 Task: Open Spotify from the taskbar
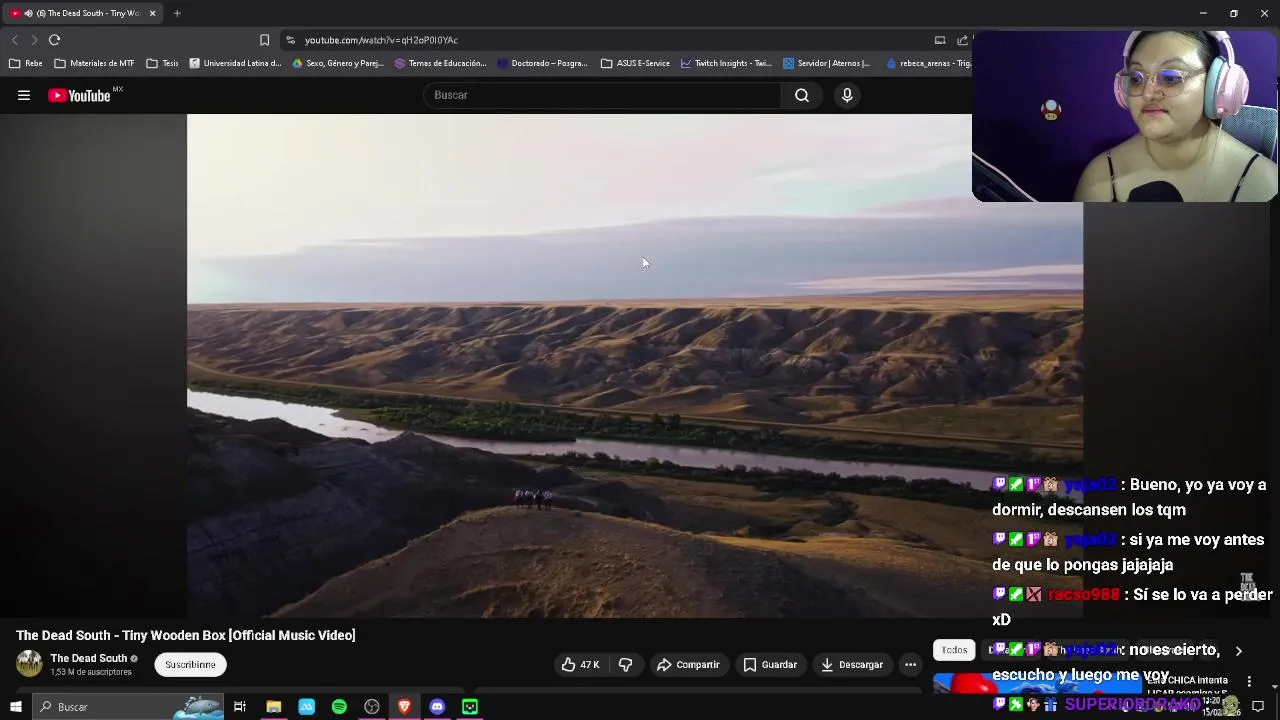(x=339, y=707)
